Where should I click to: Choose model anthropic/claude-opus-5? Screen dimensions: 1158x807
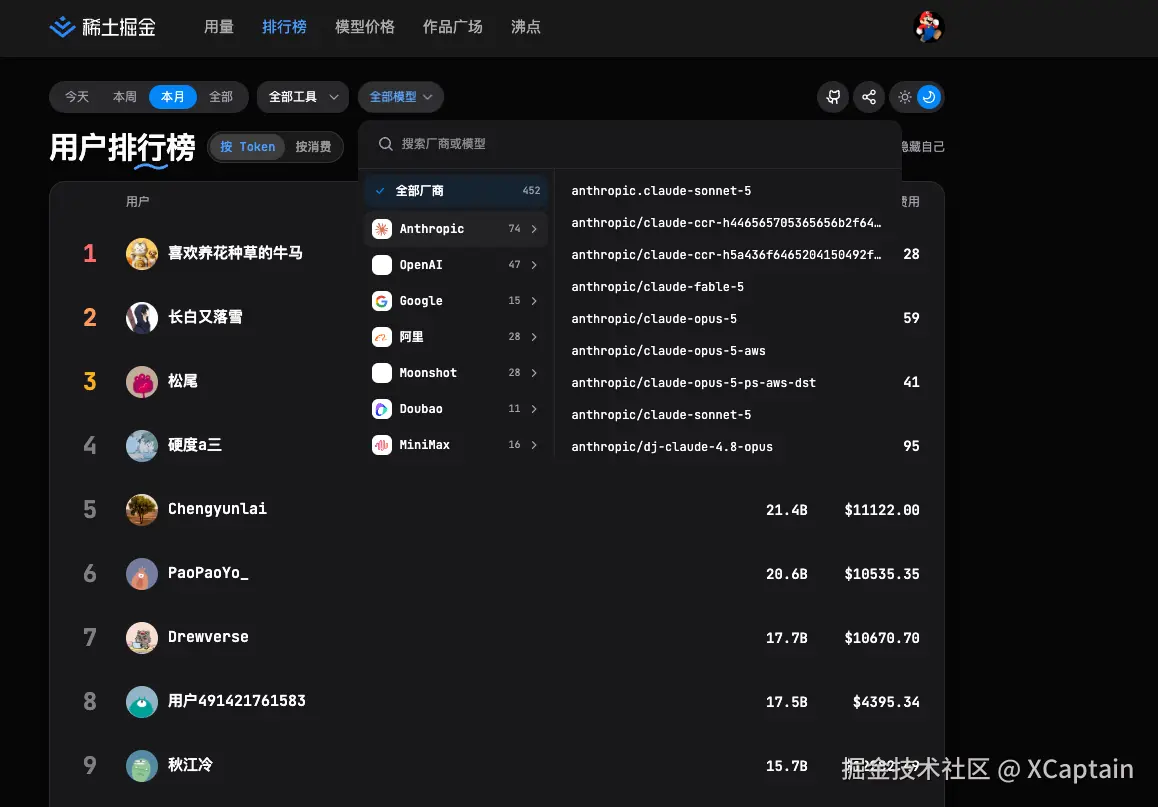(654, 318)
